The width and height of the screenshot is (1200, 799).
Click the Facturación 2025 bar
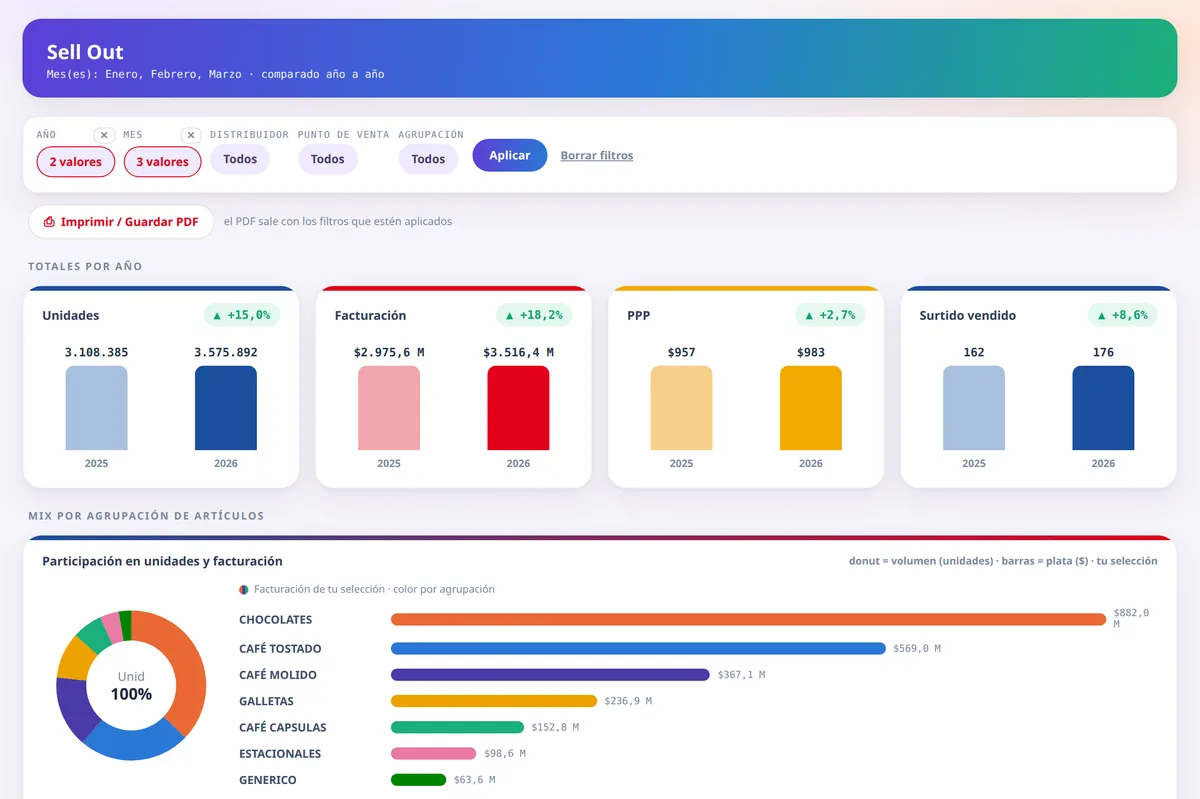(x=389, y=408)
